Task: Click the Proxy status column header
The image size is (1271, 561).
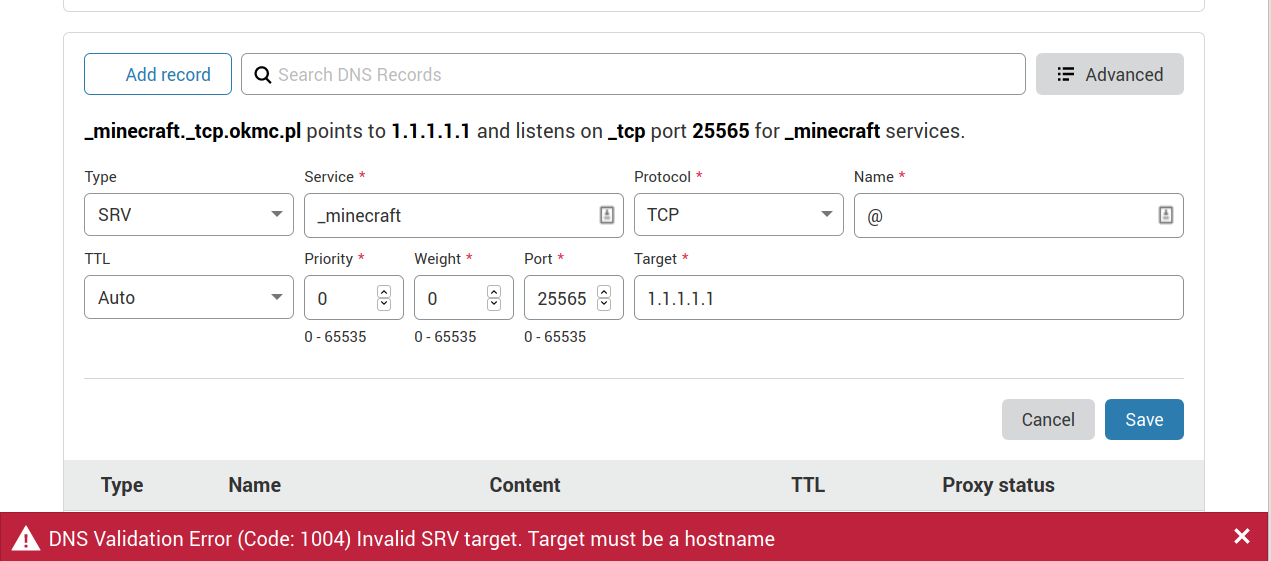Action: click(998, 486)
